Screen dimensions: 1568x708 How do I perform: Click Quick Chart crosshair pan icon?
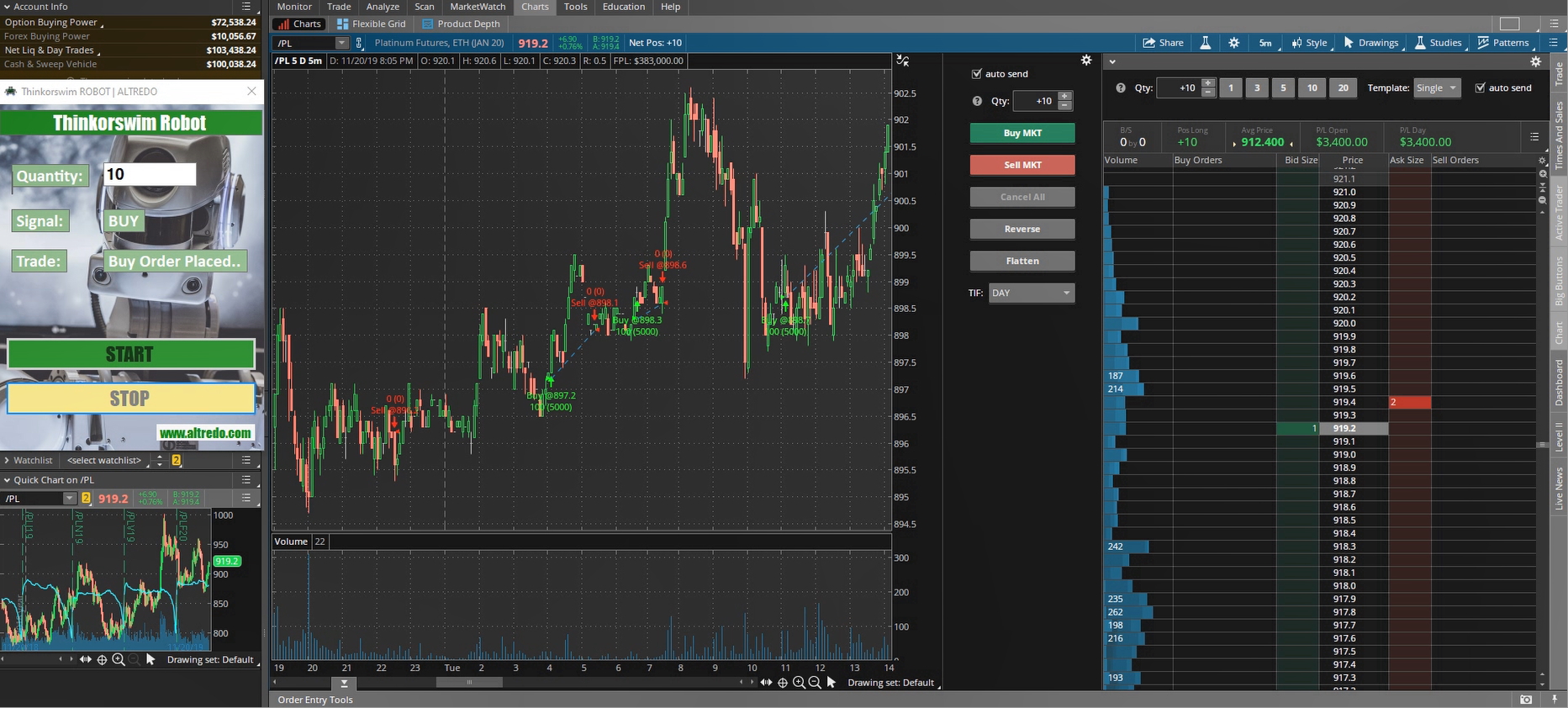[x=103, y=660]
